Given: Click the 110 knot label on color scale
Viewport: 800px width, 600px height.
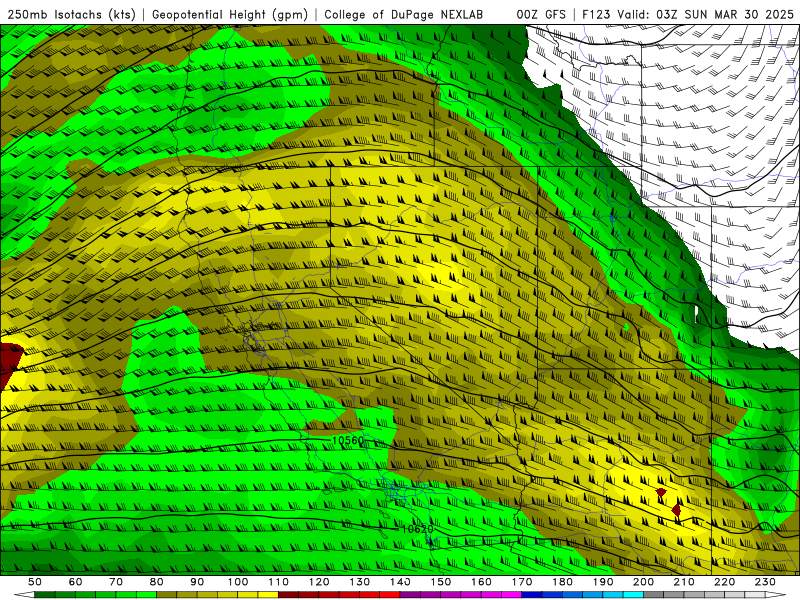Looking at the screenshot, I should pyautogui.click(x=279, y=582).
